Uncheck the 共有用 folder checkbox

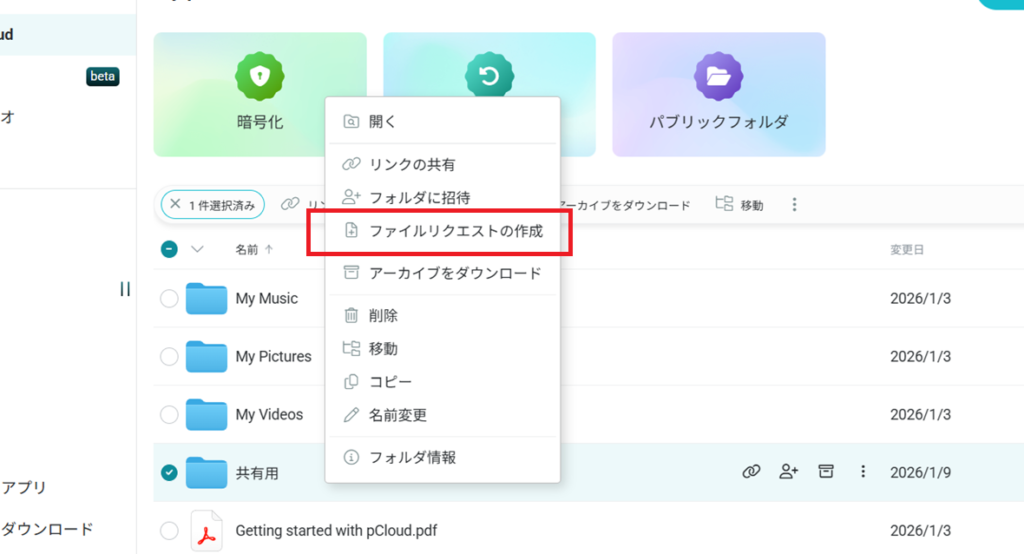169,472
